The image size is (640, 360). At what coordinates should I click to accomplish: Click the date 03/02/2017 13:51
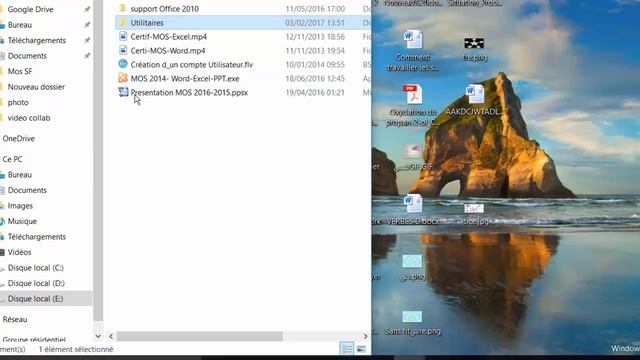pyautogui.click(x=315, y=22)
